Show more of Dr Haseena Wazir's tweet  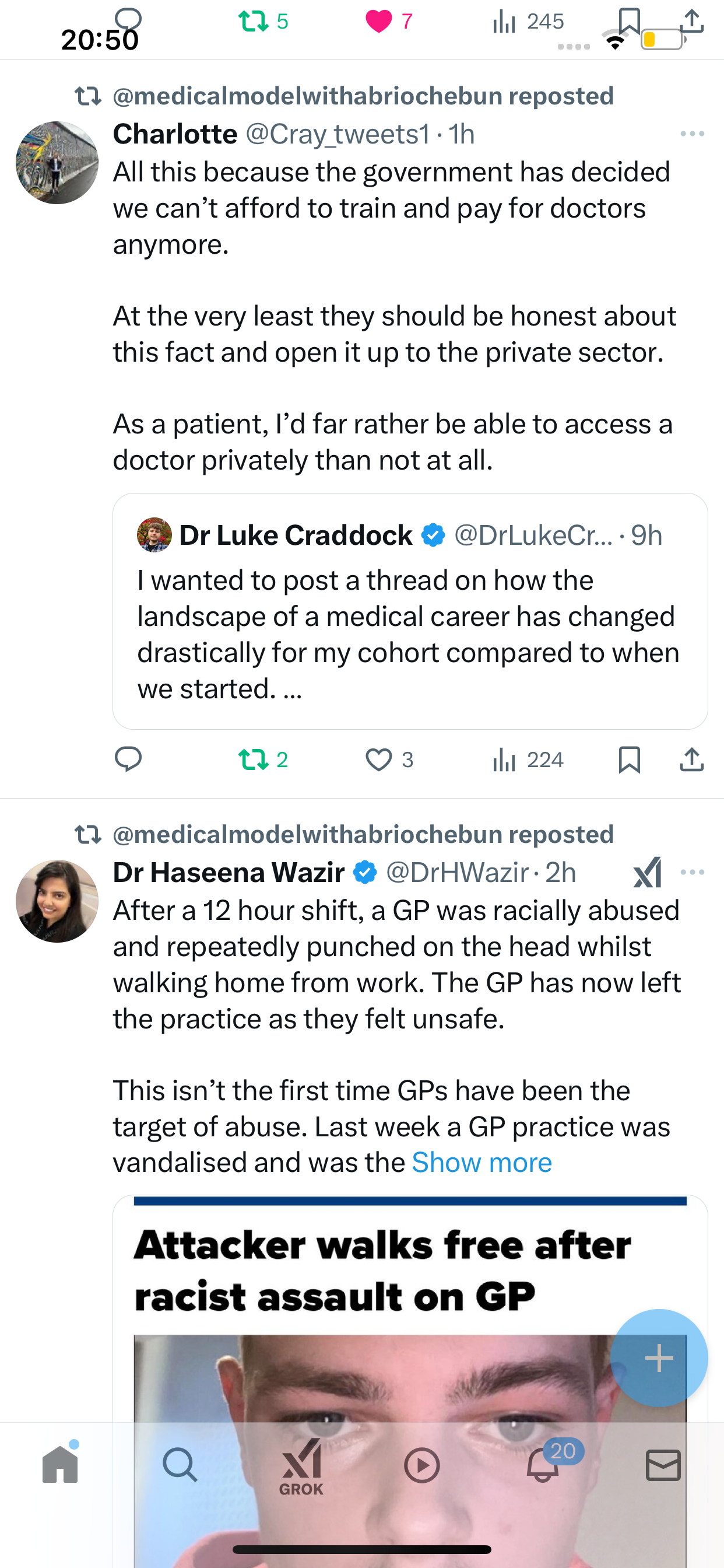(482, 1163)
